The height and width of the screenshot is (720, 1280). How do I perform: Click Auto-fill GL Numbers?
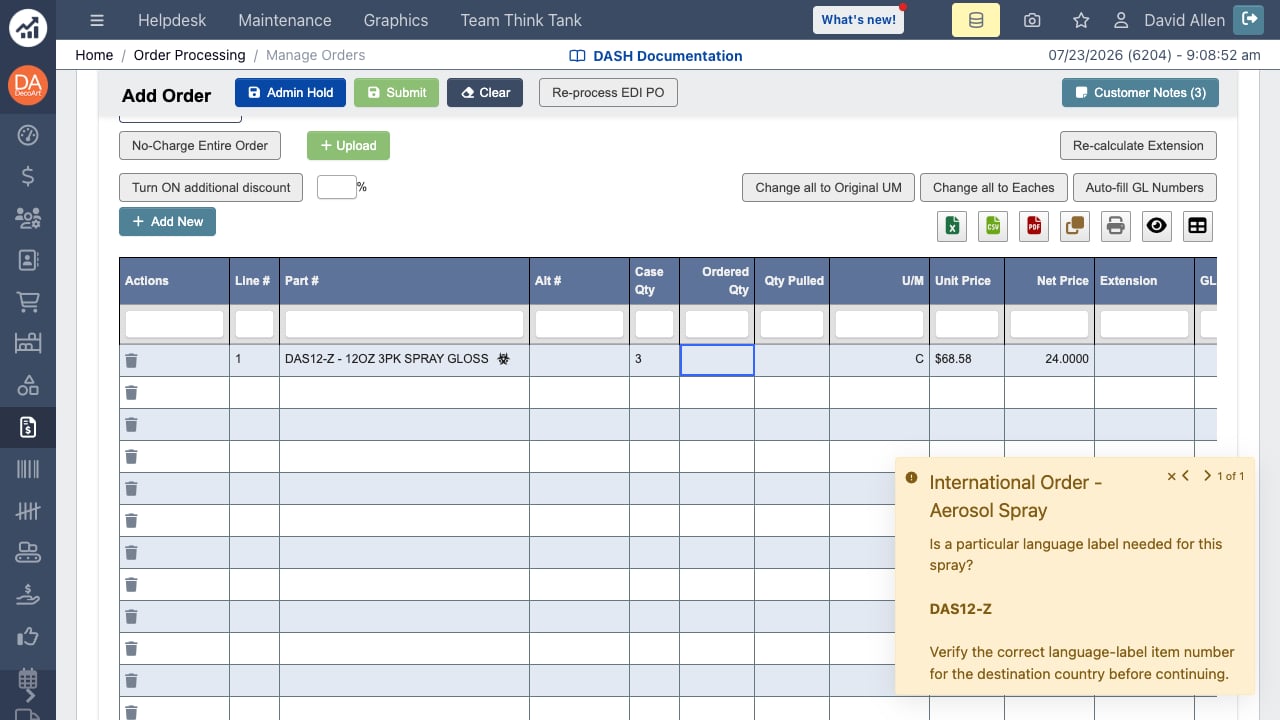point(1145,187)
